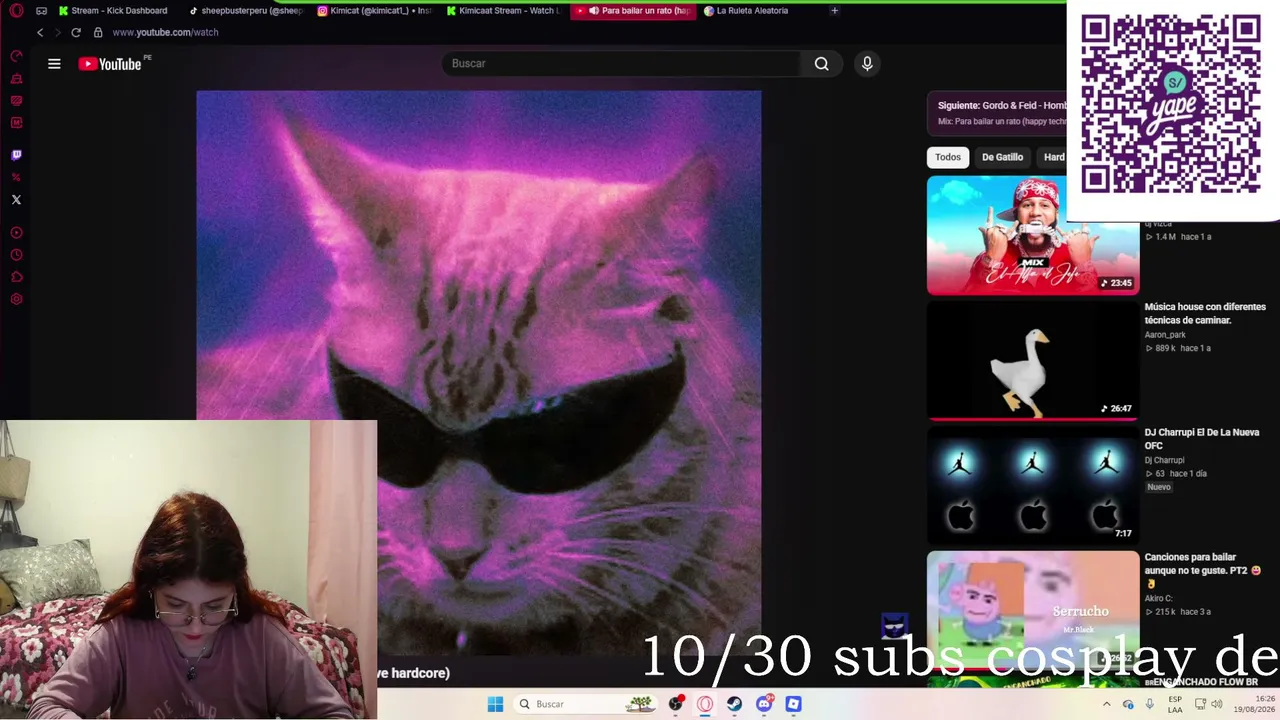This screenshot has width=1280, height=720.
Task: Open the Música house video title
Action: 1205,314
